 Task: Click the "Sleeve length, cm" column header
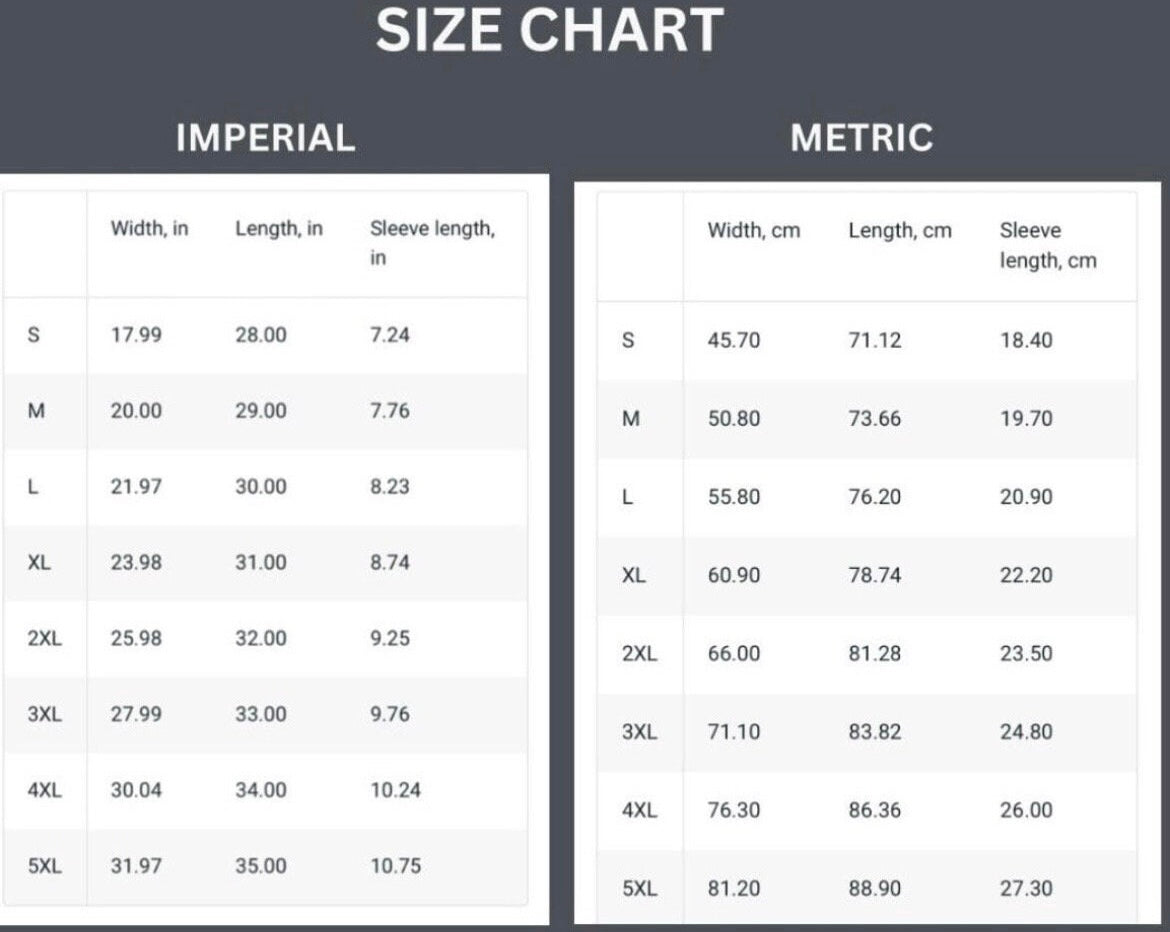point(1047,245)
